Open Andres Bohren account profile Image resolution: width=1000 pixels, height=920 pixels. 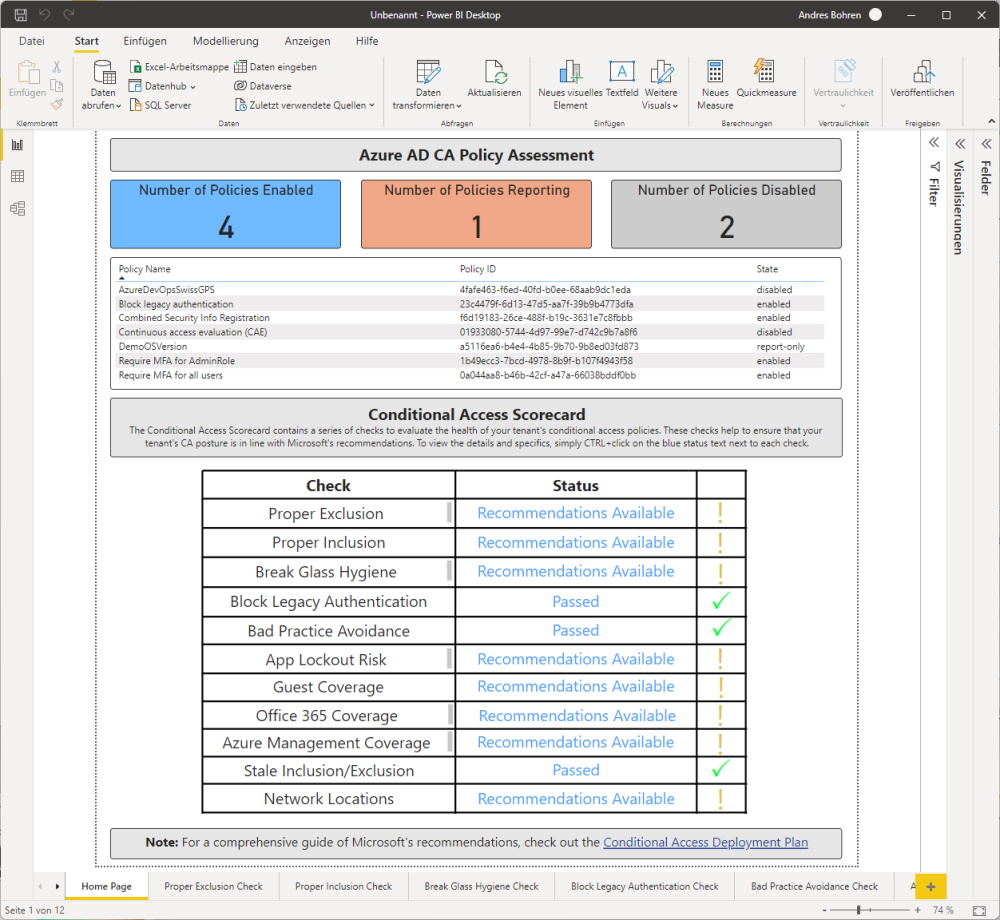[x=840, y=15]
